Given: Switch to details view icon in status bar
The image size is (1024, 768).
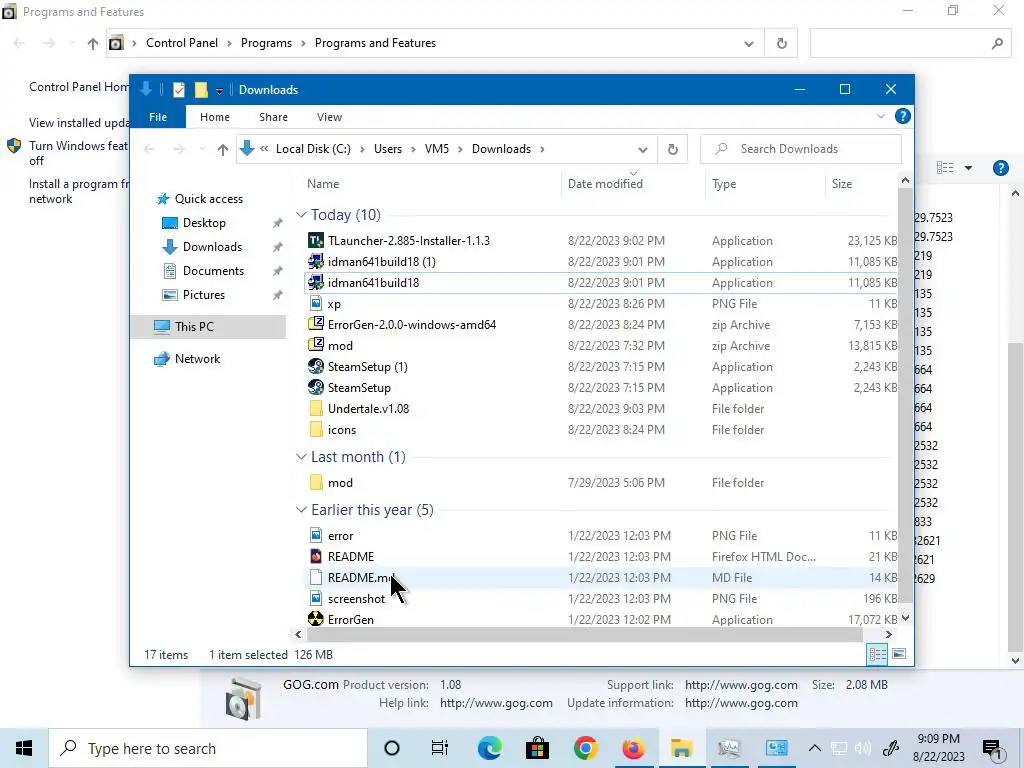Looking at the screenshot, I should click(x=877, y=654).
